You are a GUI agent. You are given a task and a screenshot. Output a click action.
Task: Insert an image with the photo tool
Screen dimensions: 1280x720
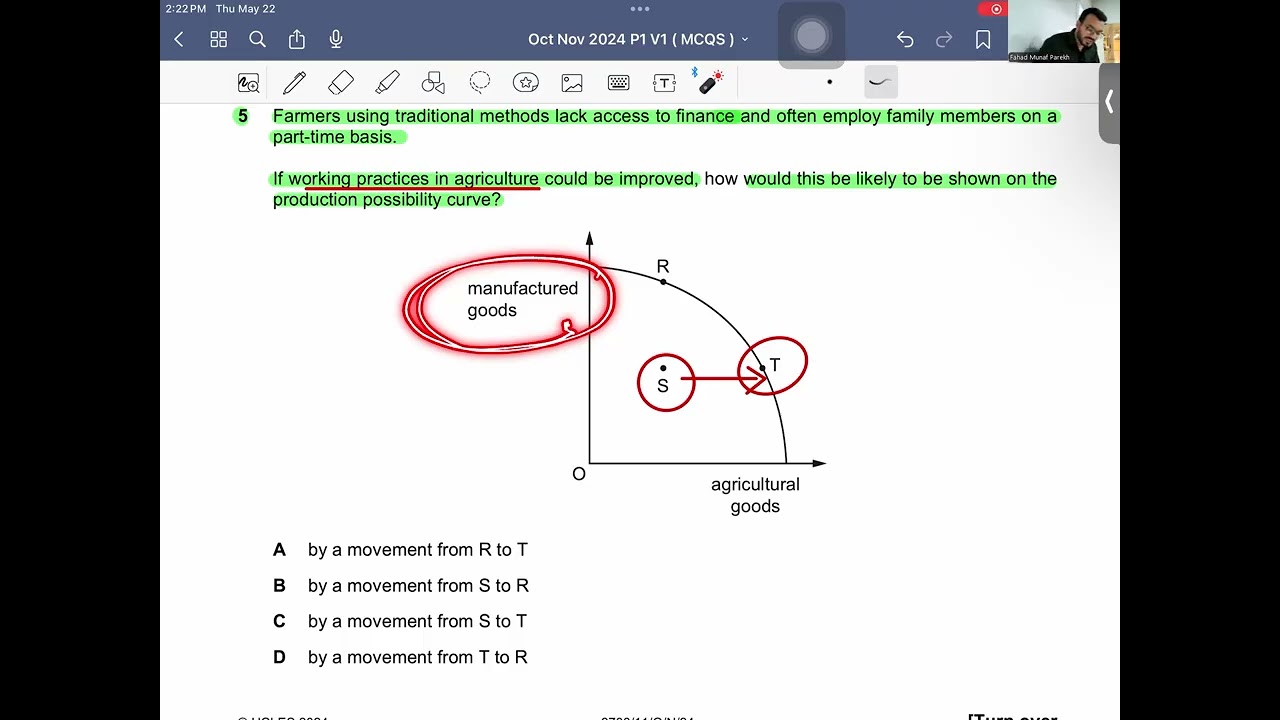coord(572,83)
